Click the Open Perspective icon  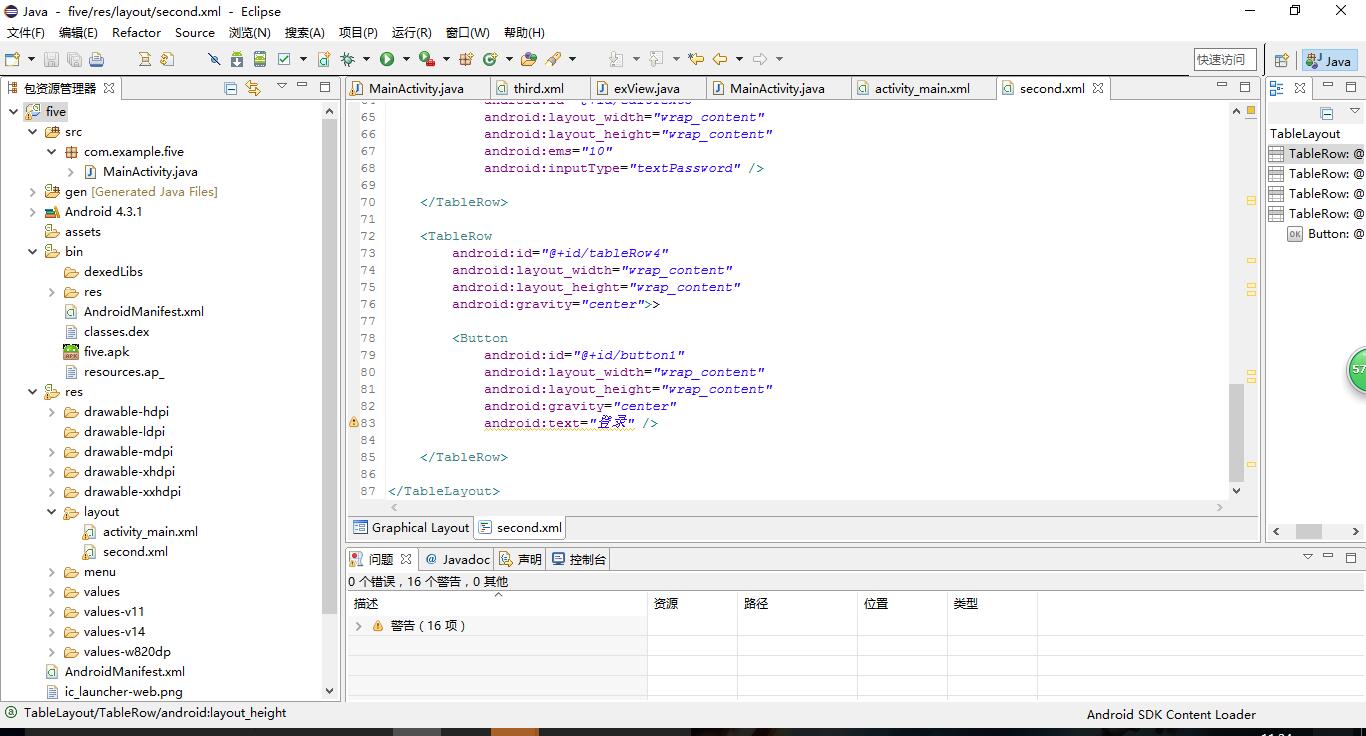[x=1281, y=60]
